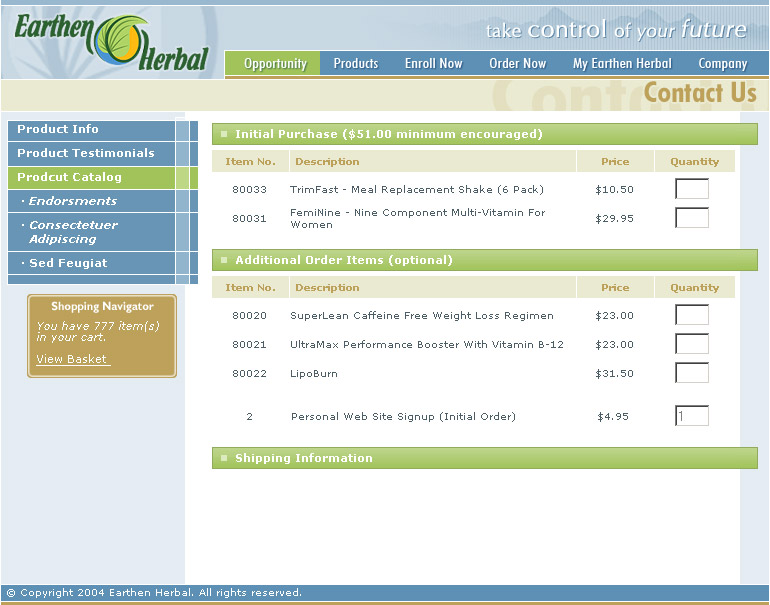
Task: Go to Enroll Now
Action: (x=434, y=63)
